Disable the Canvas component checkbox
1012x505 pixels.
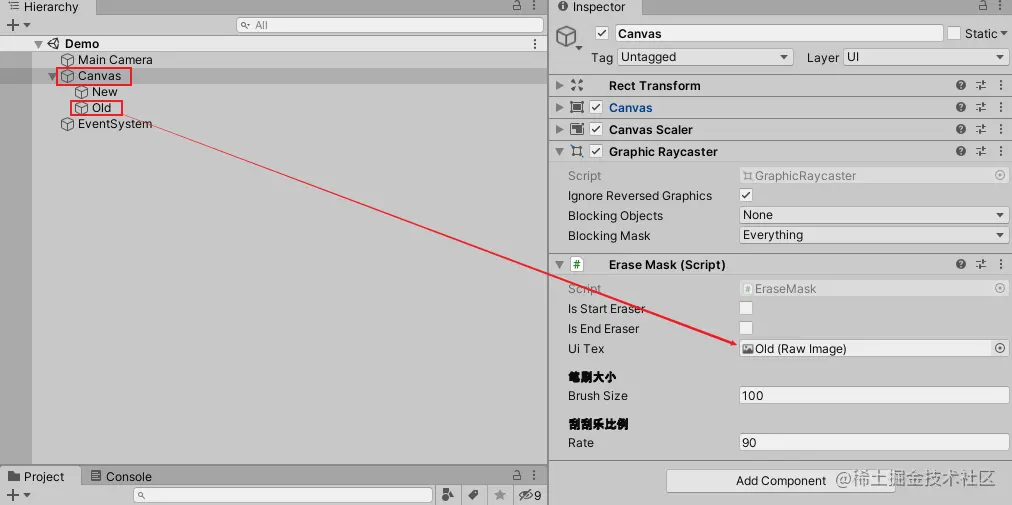click(x=596, y=107)
